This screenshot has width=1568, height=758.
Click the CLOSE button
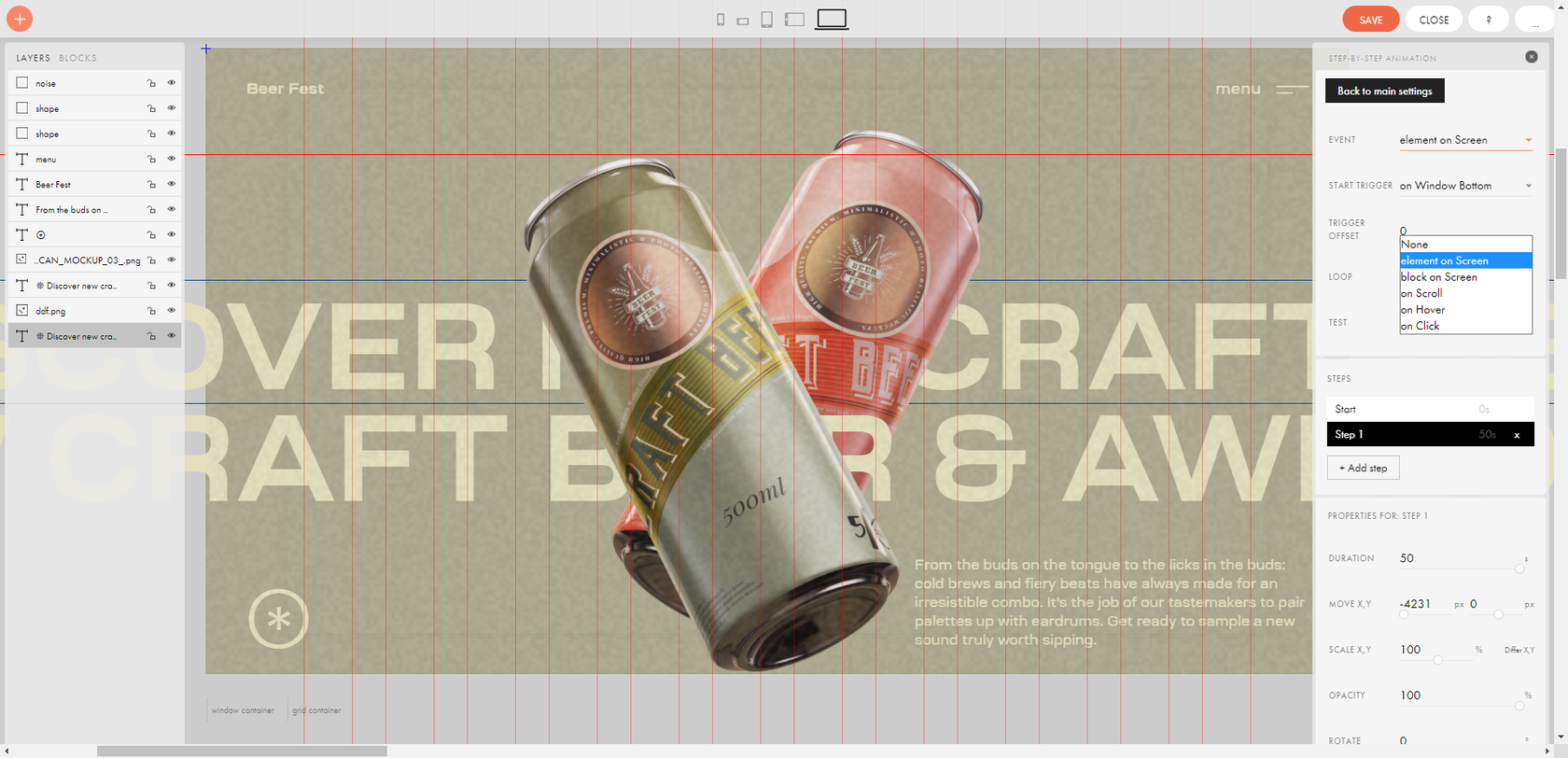1434,20
